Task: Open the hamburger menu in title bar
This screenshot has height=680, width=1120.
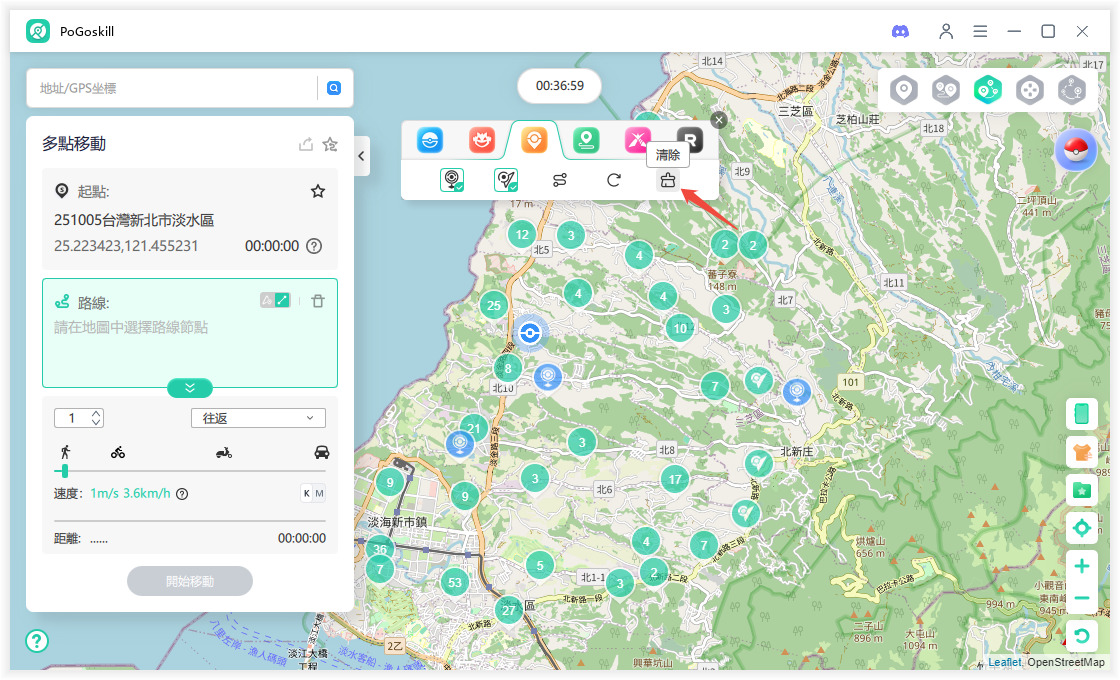Action: 980,31
